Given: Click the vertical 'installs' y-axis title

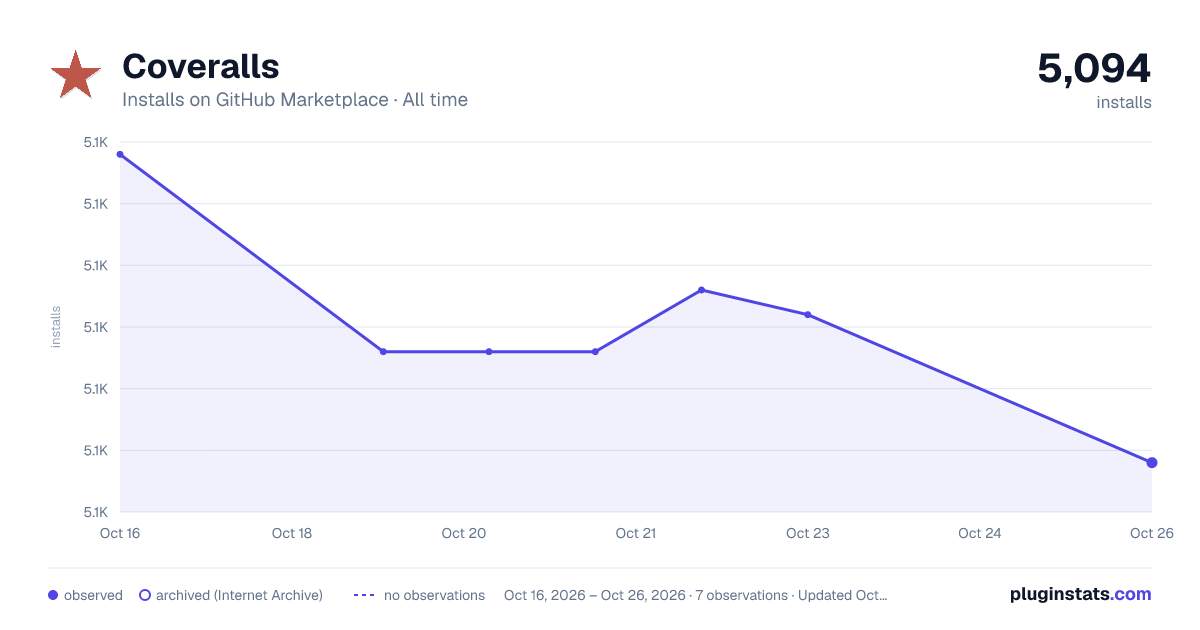Looking at the screenshot, I should (x=56, y=327).
